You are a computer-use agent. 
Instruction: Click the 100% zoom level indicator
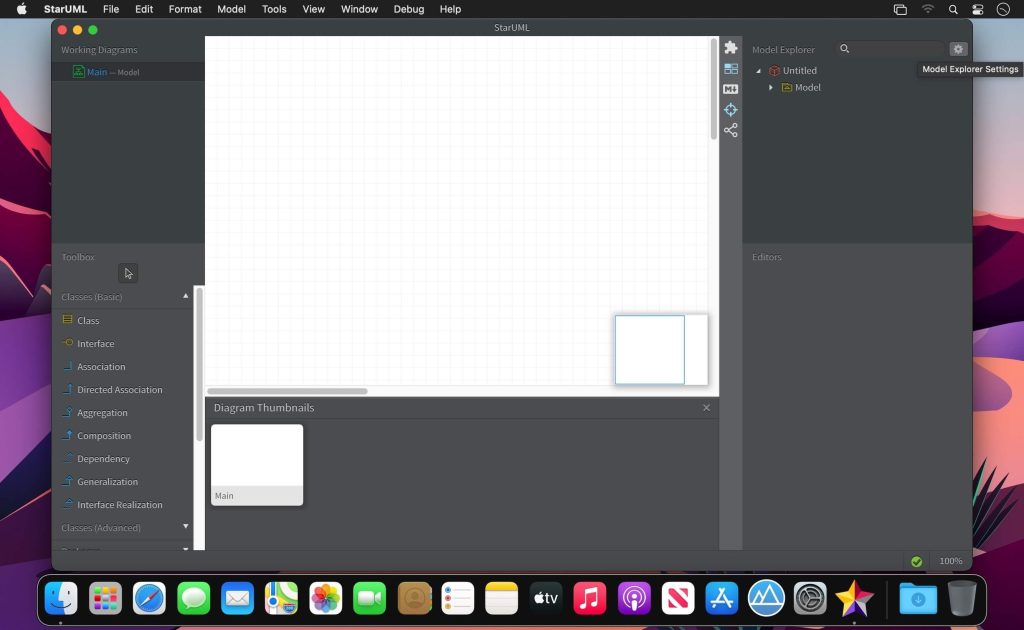tap(950, 561)
